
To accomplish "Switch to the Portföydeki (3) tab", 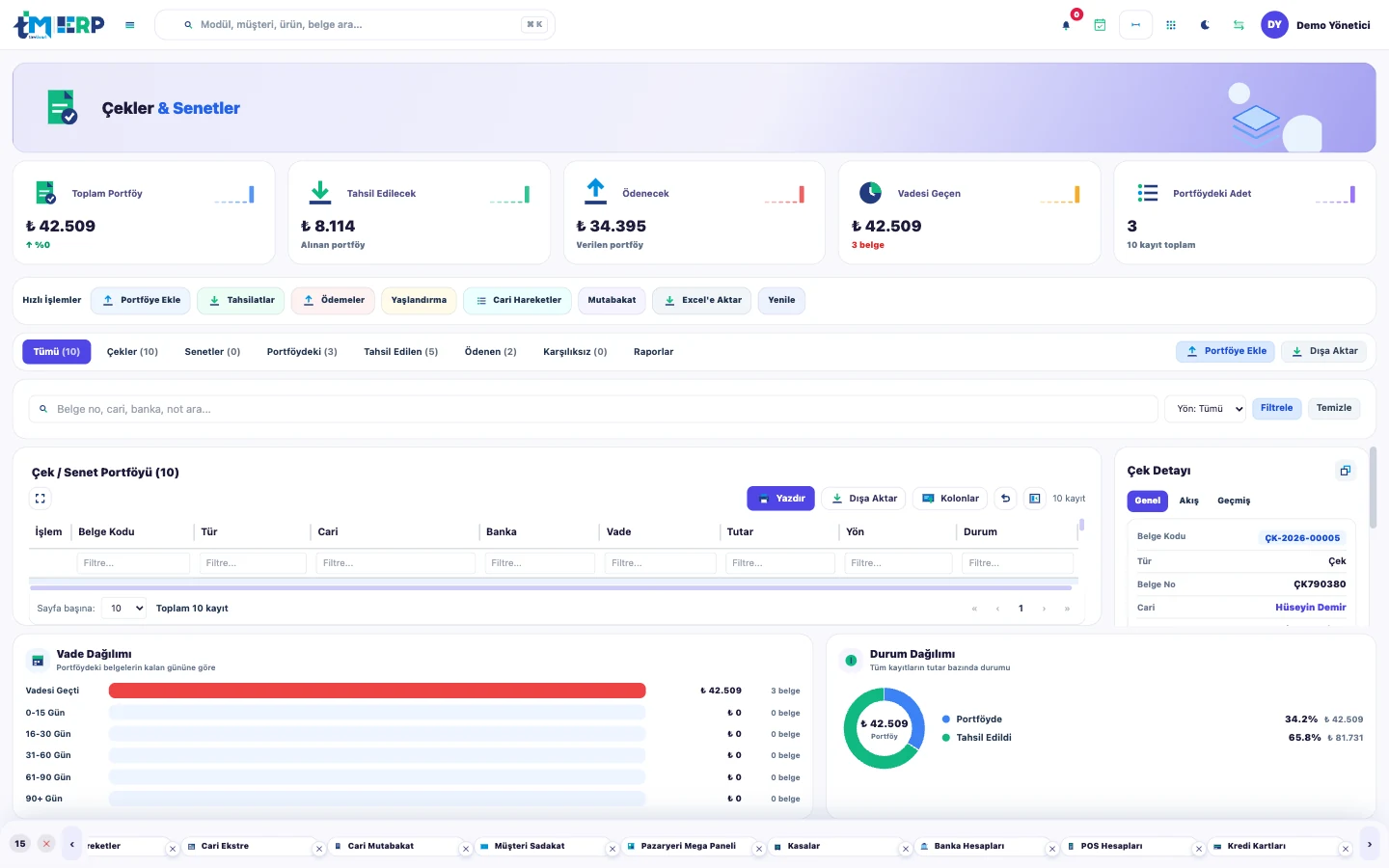I will pos(302,352).
